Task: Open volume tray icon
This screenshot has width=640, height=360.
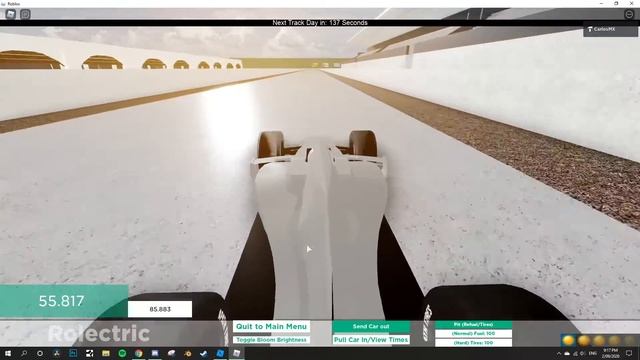Action: pyautogui.click(x=582, y=353)
